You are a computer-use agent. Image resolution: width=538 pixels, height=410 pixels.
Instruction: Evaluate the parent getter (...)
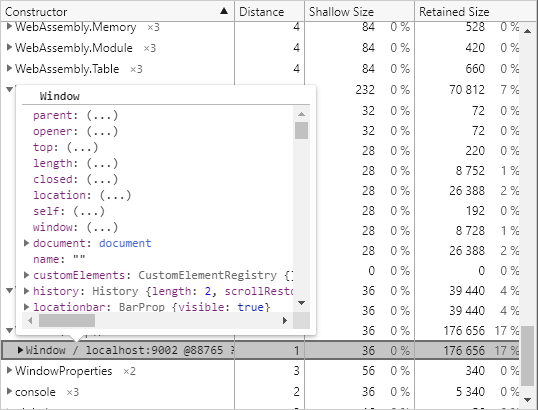(x=102, y=115)
